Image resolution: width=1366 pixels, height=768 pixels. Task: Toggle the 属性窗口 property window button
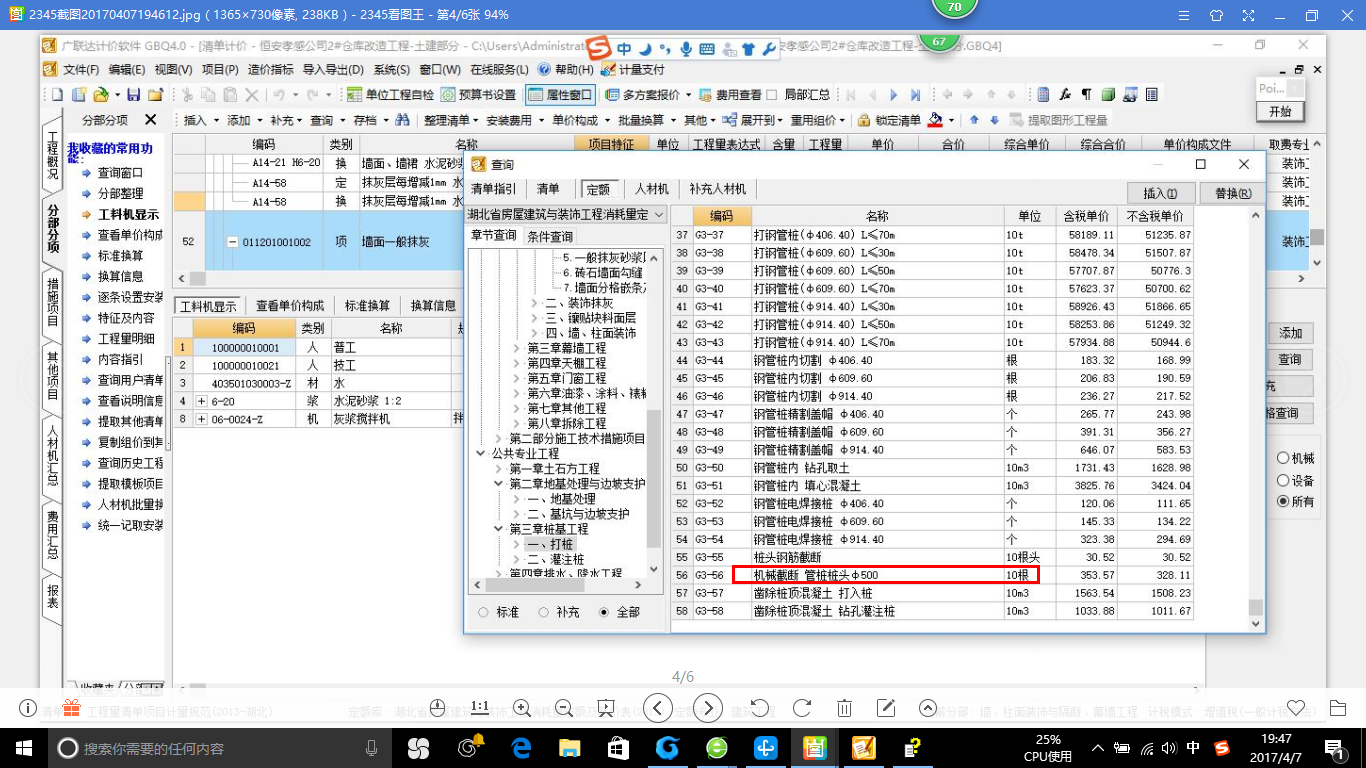click(559, 95)
